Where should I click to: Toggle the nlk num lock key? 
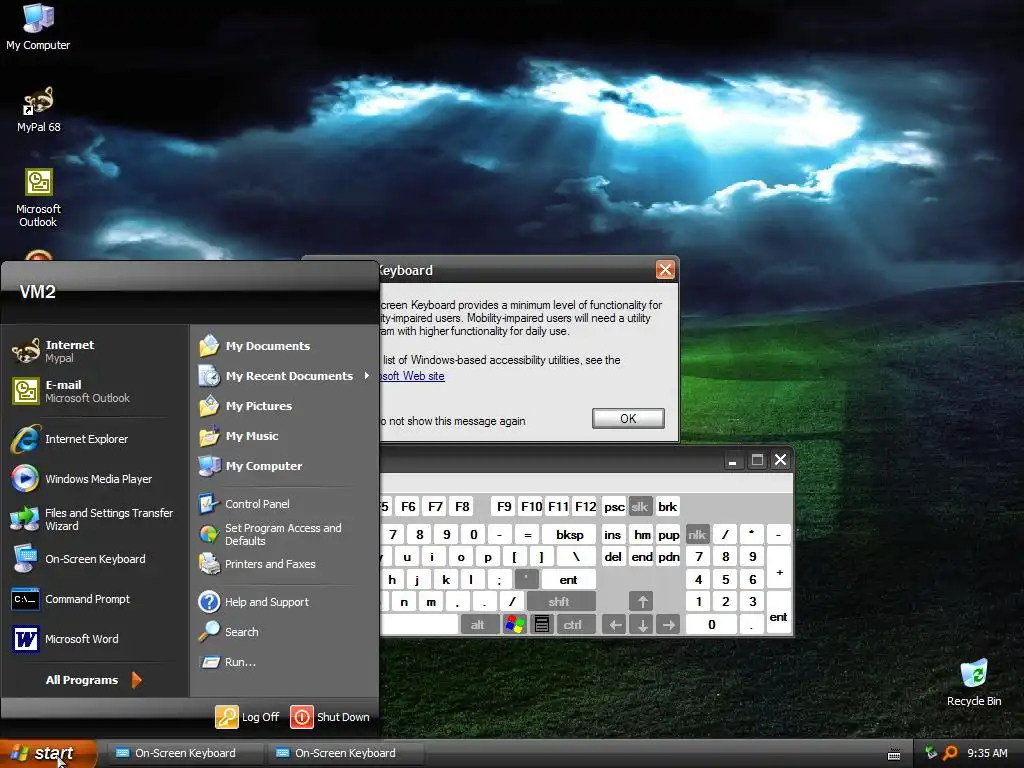click(x=697, y=535)
